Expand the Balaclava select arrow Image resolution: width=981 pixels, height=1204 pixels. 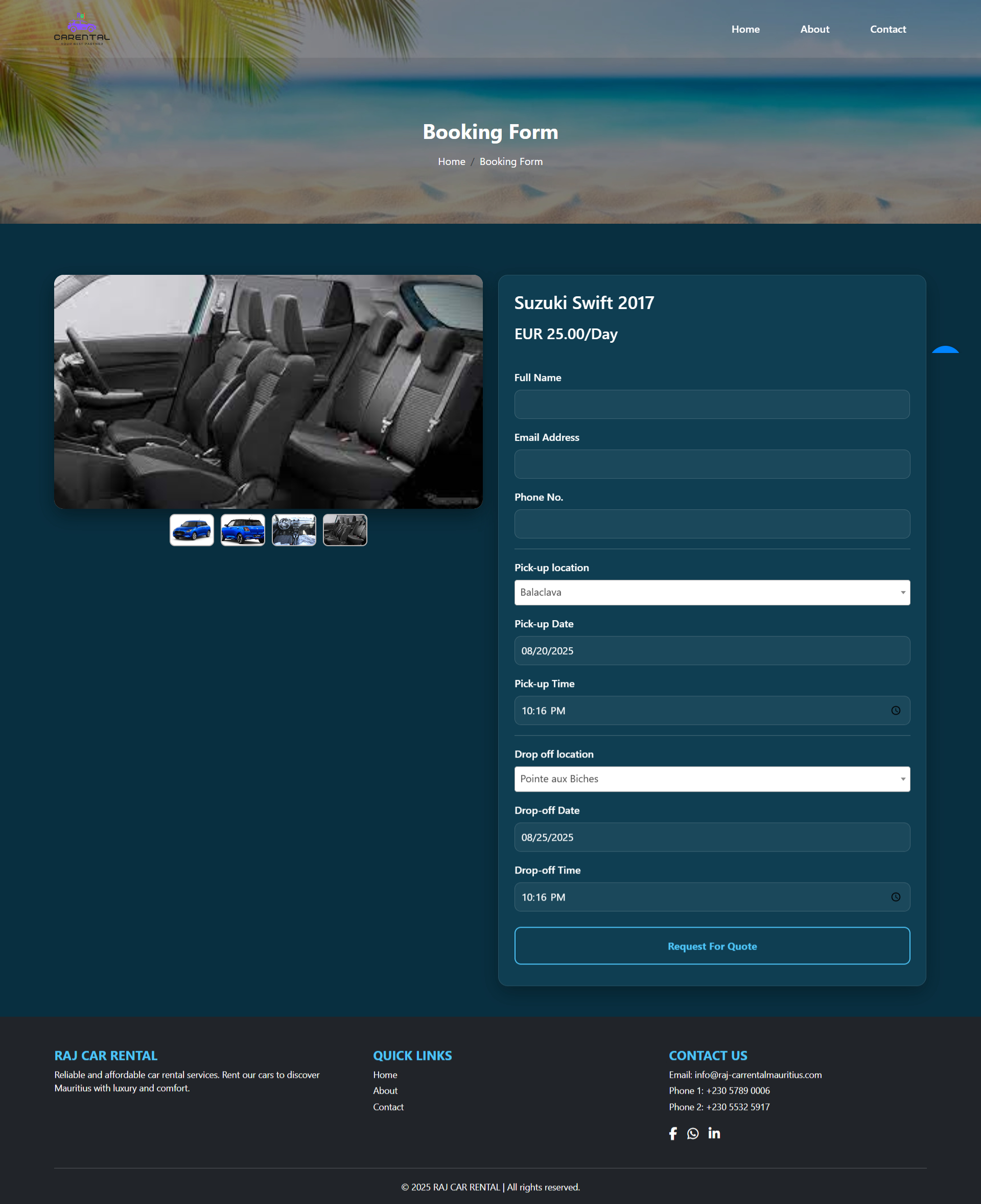pyautogui.click(x=902, y=593)
